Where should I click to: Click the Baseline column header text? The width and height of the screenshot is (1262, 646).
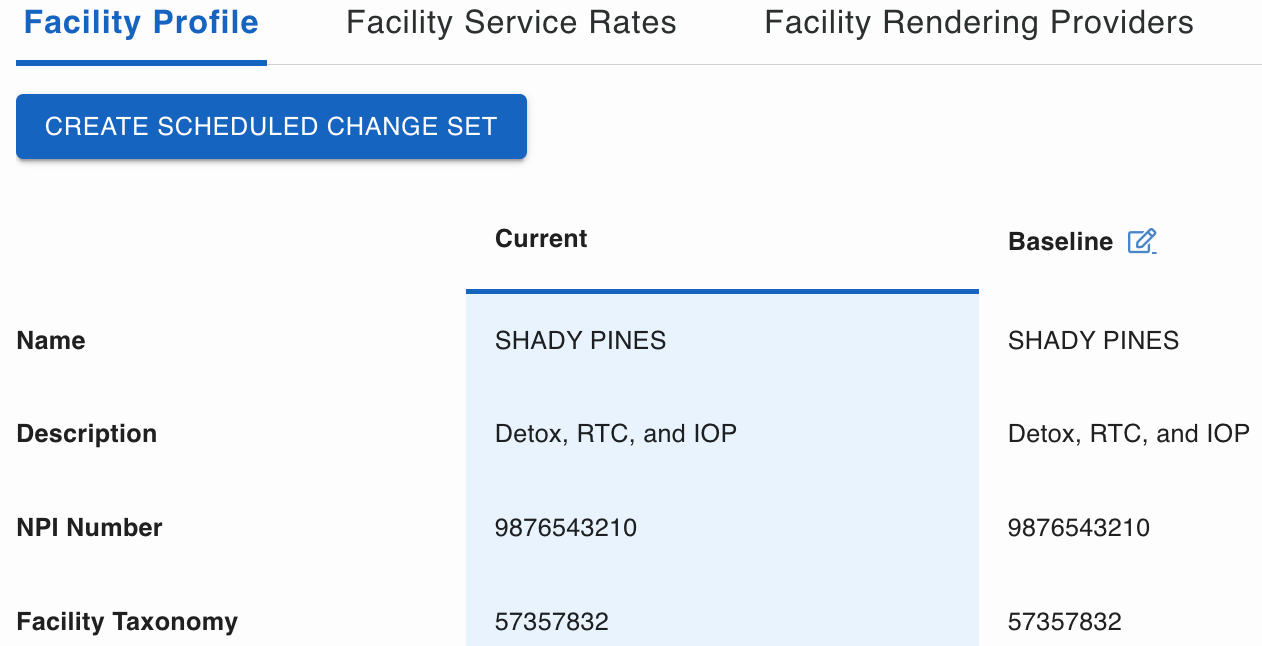click(x=1060, y=242)
